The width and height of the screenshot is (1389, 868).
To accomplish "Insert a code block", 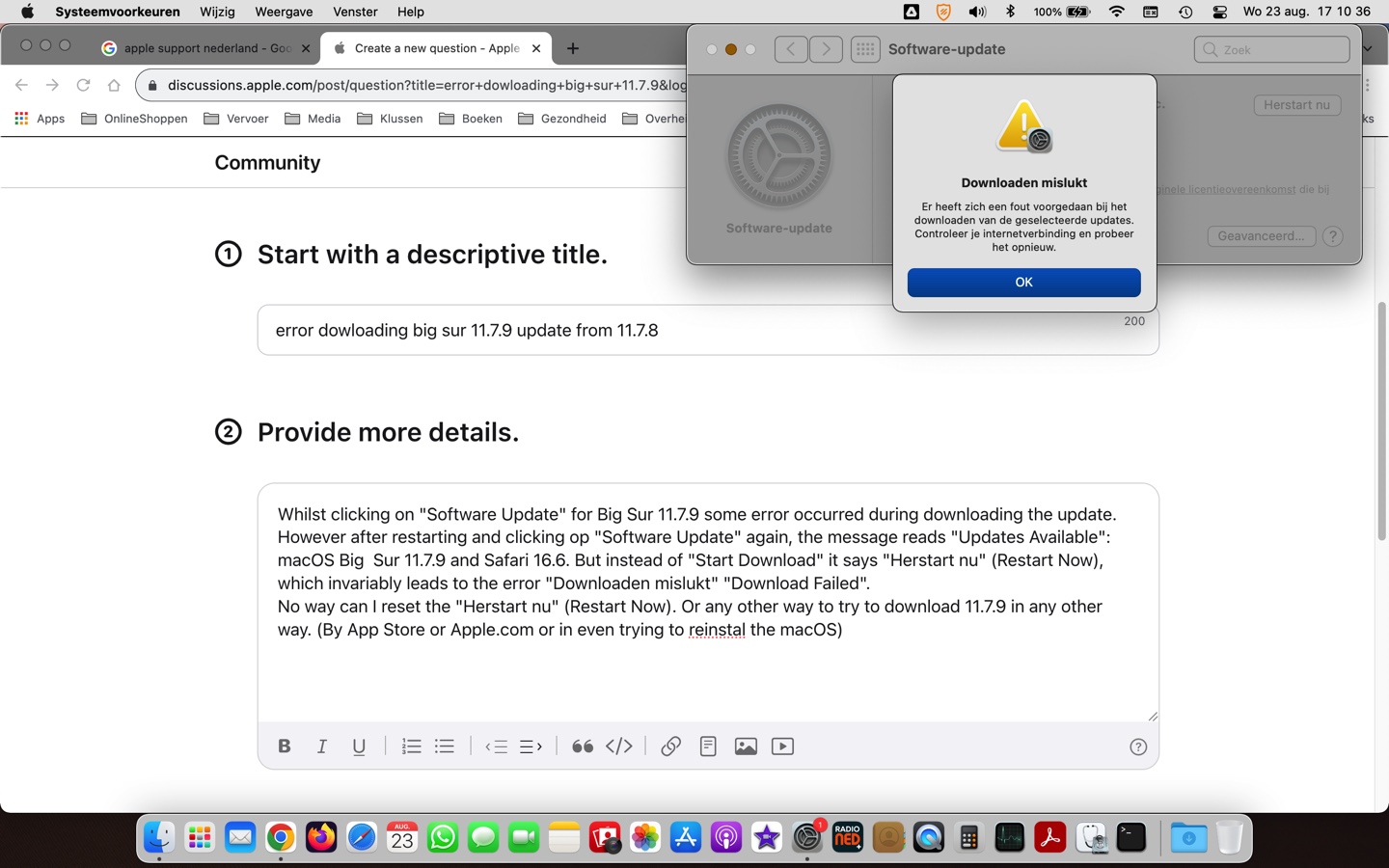I will [x=619, y=746].
